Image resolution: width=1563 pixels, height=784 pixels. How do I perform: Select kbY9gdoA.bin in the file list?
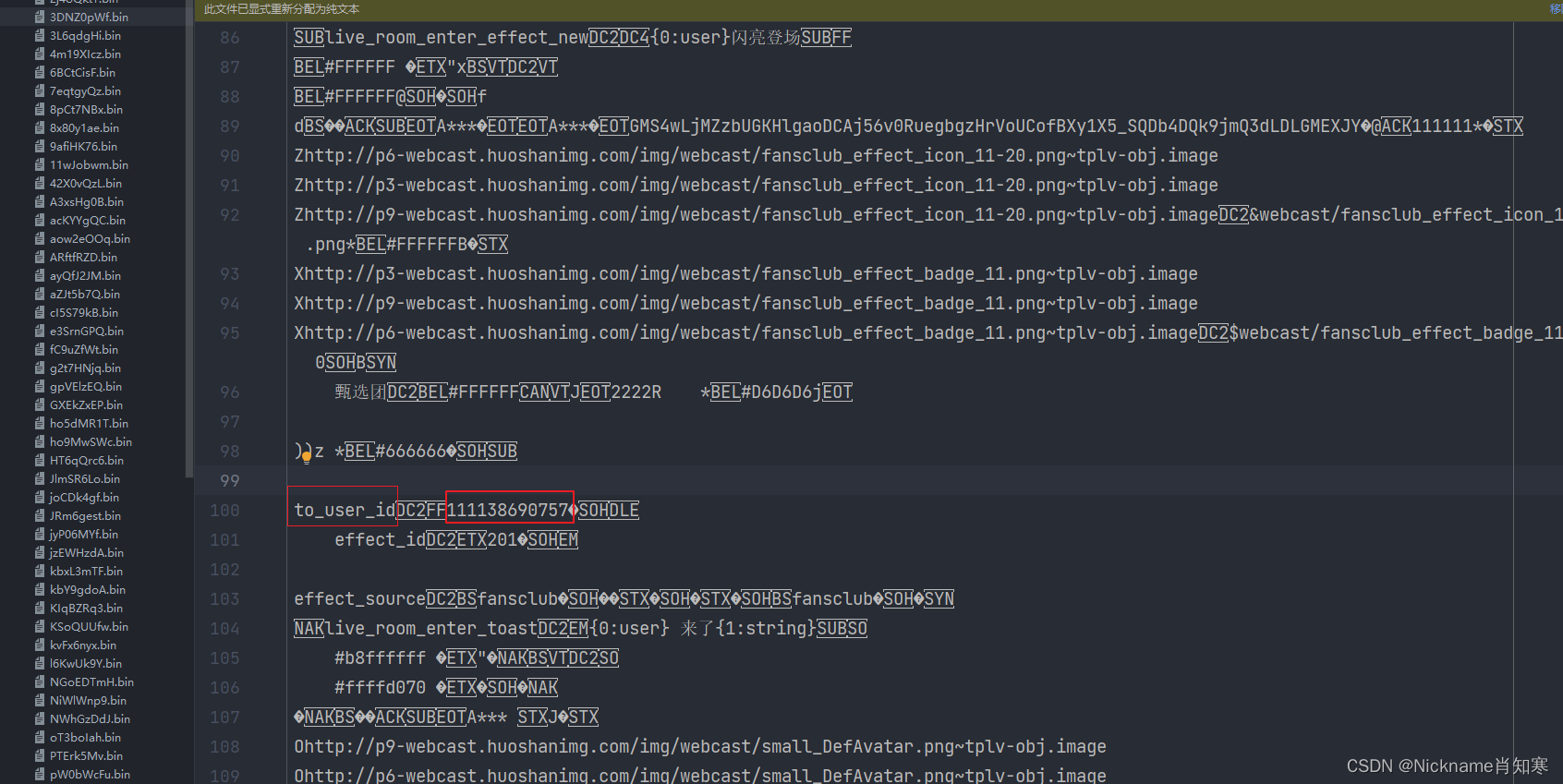click(x=88, y=589)
